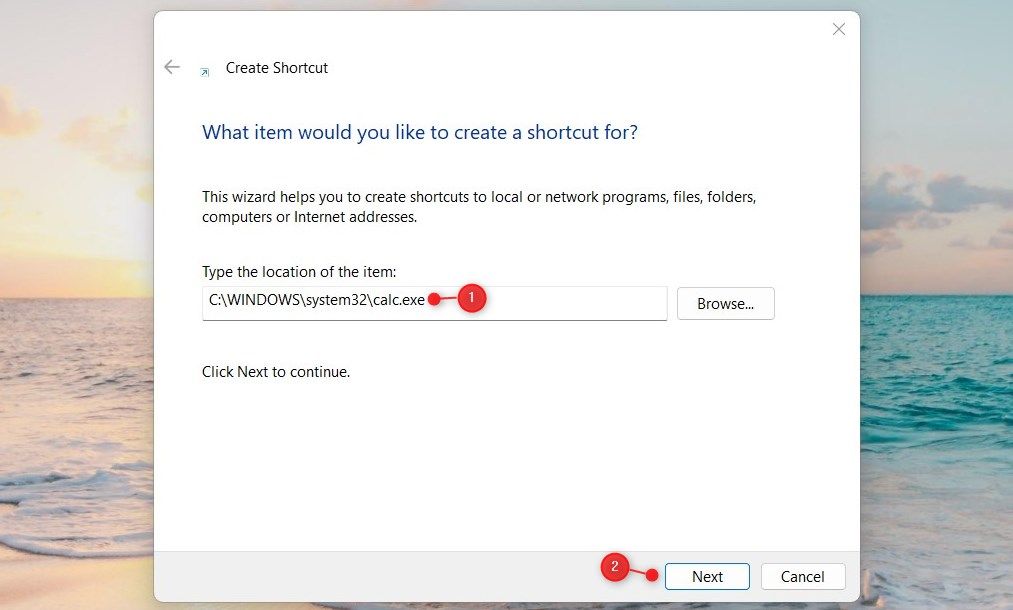This screenshot has height=610, width=1013.
Task: Dismiss the wizard with the Cancel button
Action: coord(802,576)
